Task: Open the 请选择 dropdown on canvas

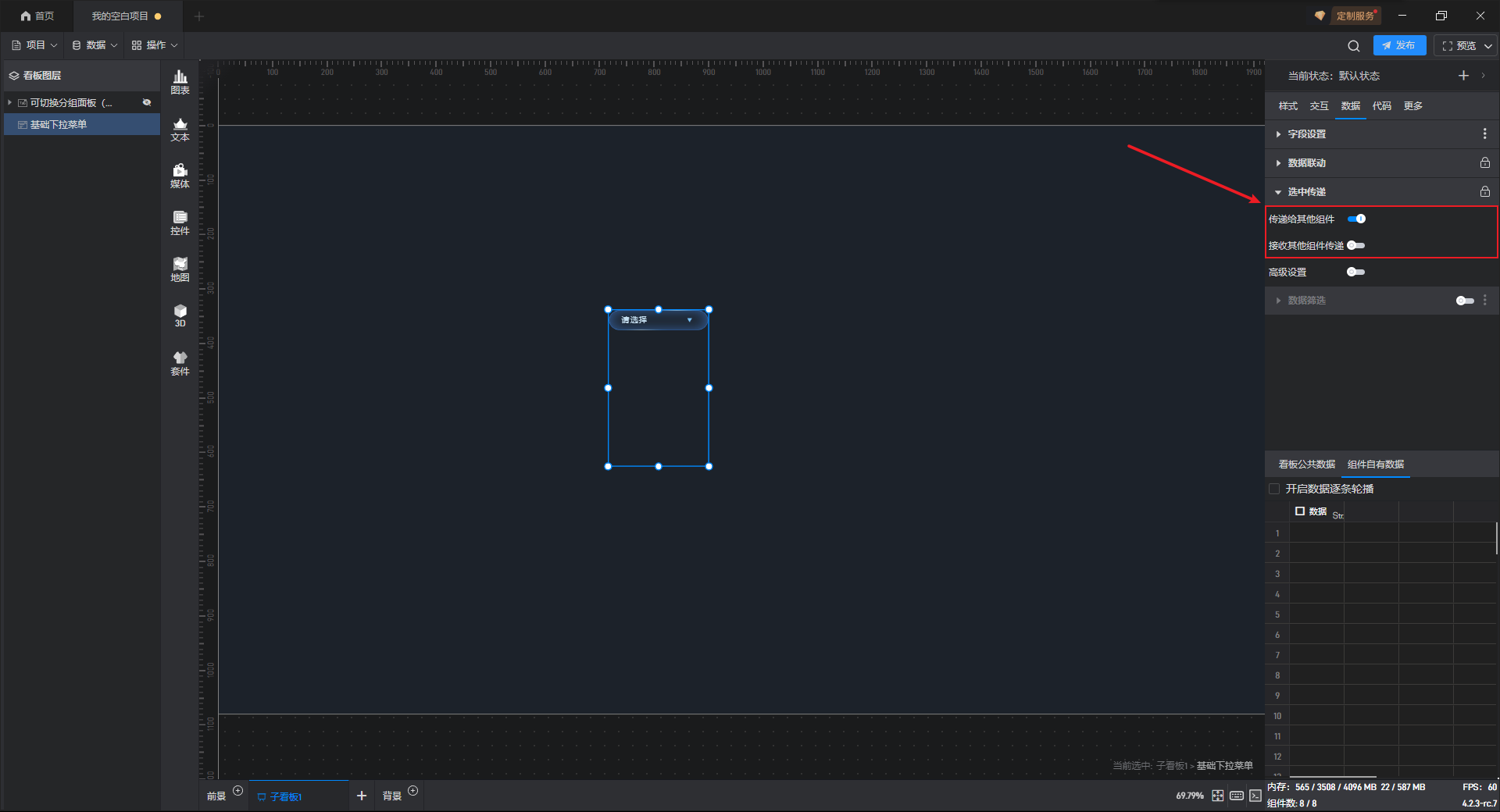Action: [x=658, y=320]
